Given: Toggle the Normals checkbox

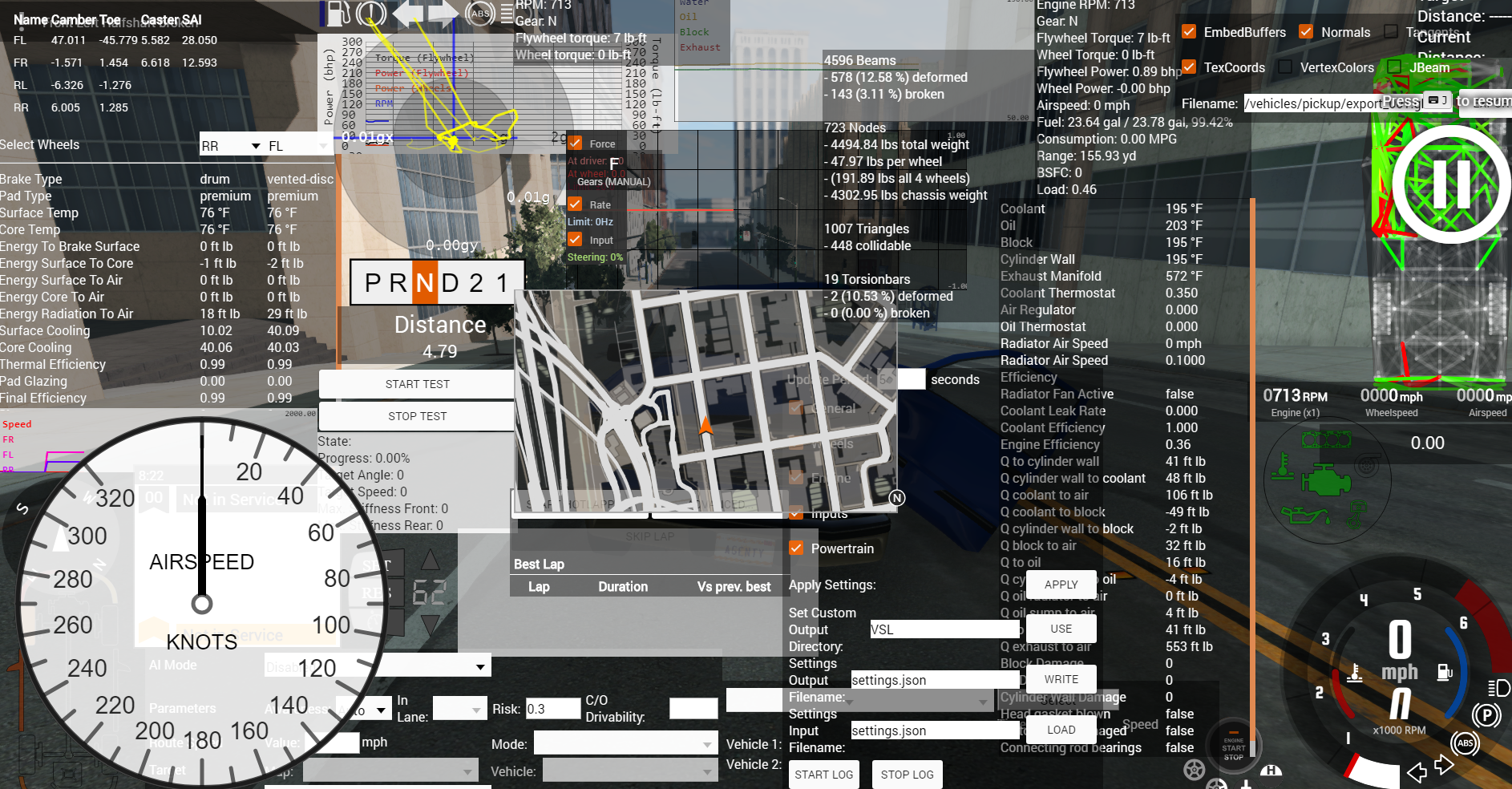Looking at the screenshot, I should click(x=1306, y=32).
